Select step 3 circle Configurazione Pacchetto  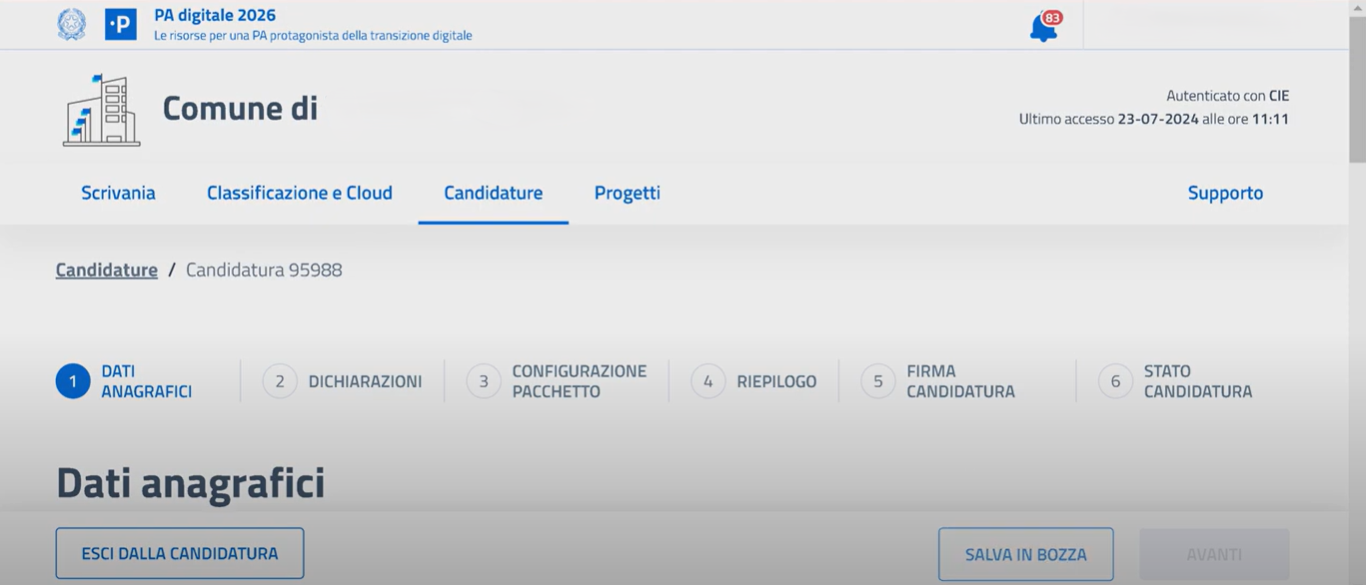[x=484, y=382]
